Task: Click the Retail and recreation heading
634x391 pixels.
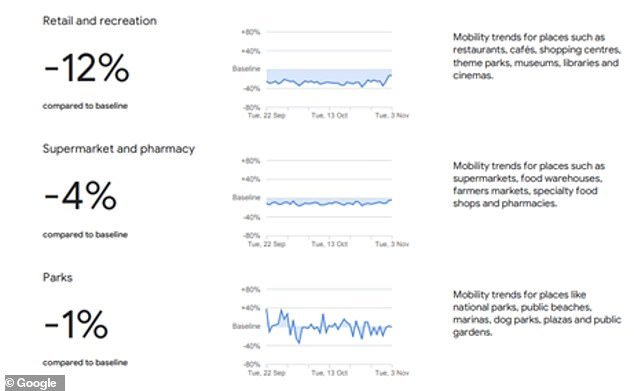Action: point(99,21)
